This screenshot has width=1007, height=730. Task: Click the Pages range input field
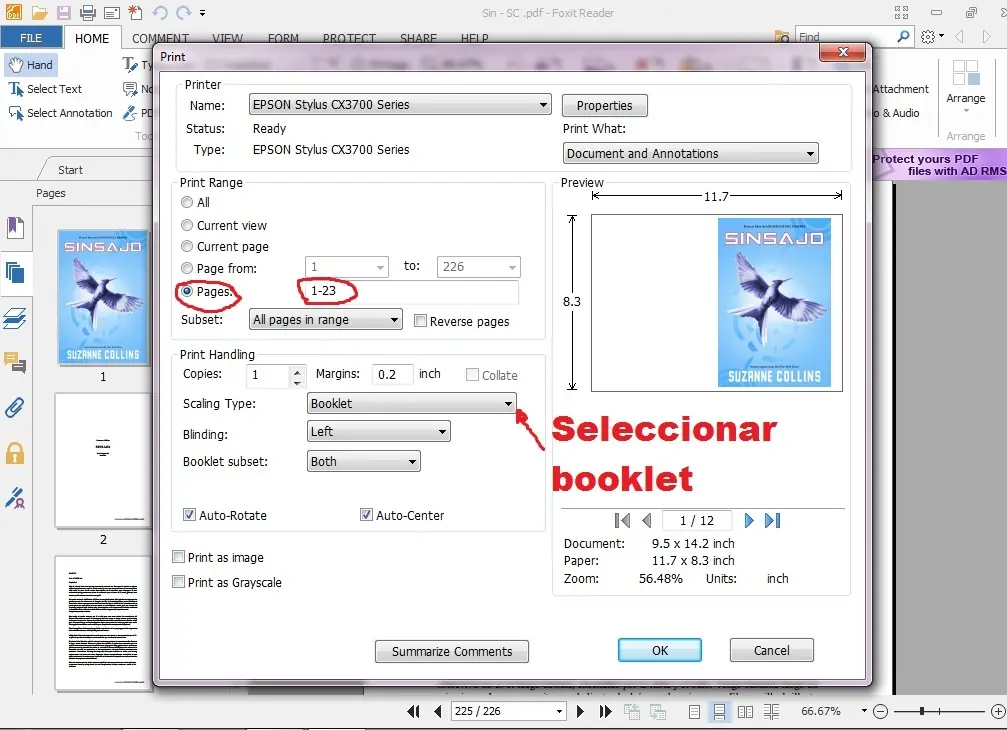[x=412, y=291]
